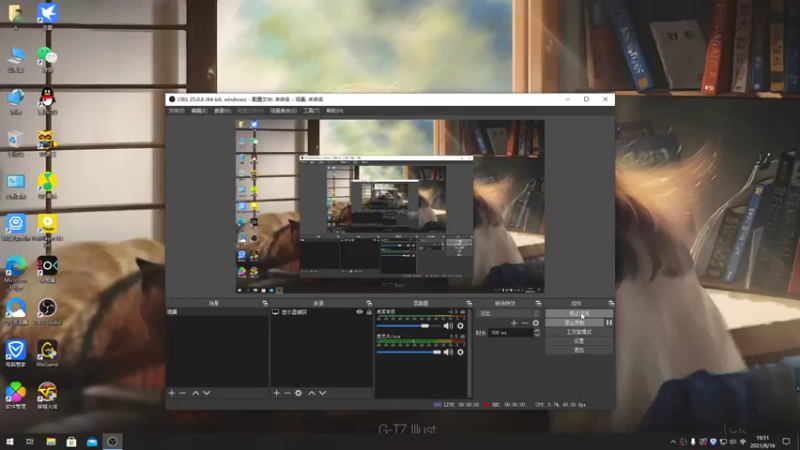Adjust the Mic/Aux volume slider
The image size is (800, 450).
[x=409, y=352]
